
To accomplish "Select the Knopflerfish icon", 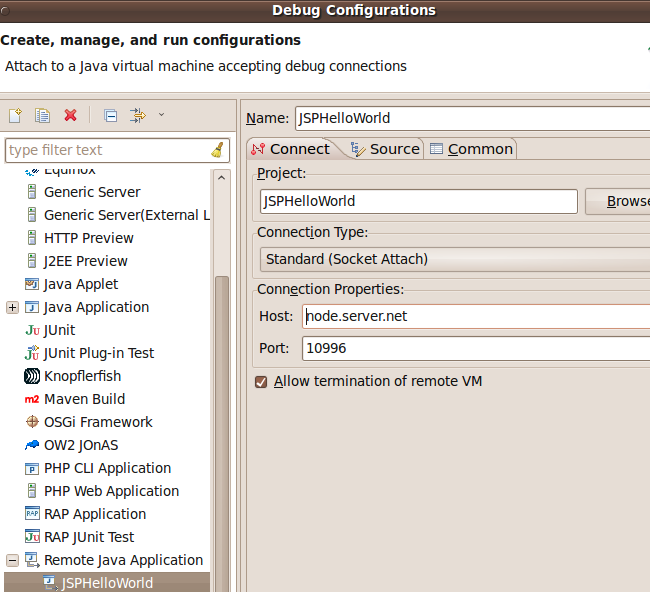I will coord(32,376).
